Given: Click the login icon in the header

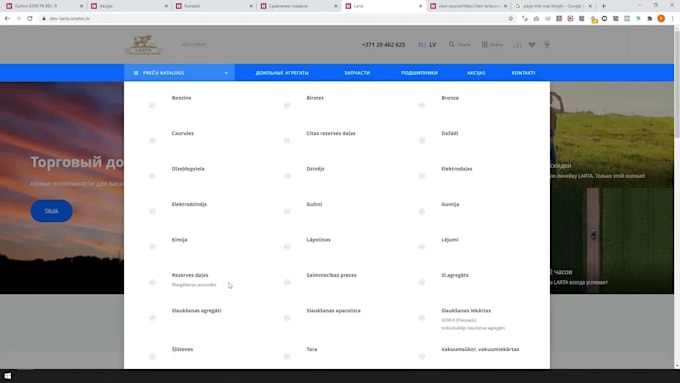Looking at the screenshot, I should tap(484, 44).
